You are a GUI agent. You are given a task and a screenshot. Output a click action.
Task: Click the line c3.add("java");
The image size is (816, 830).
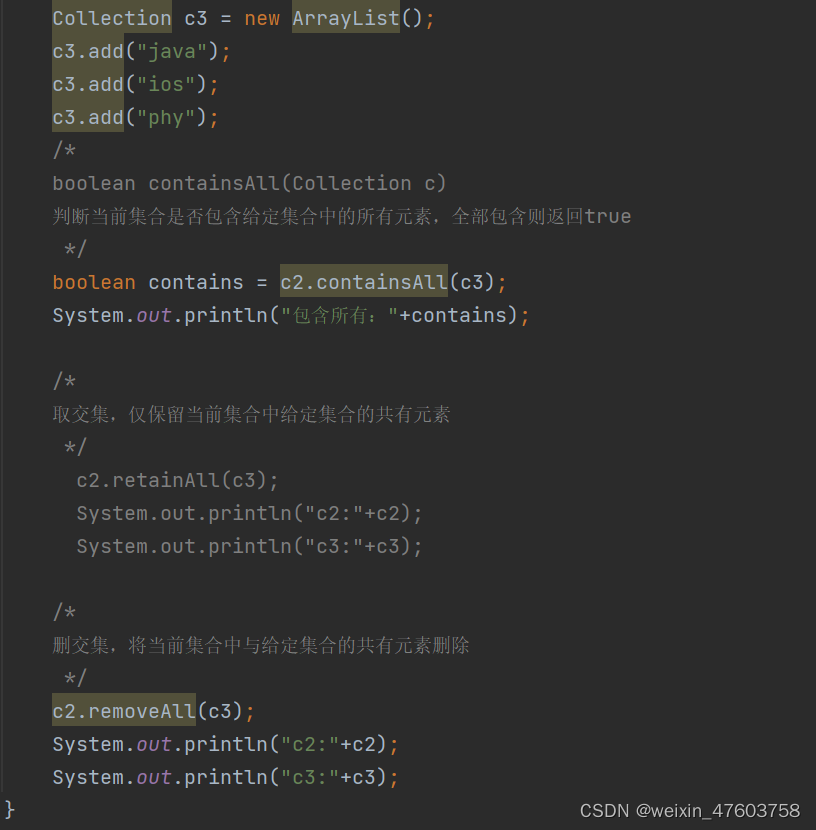(141, 52)
